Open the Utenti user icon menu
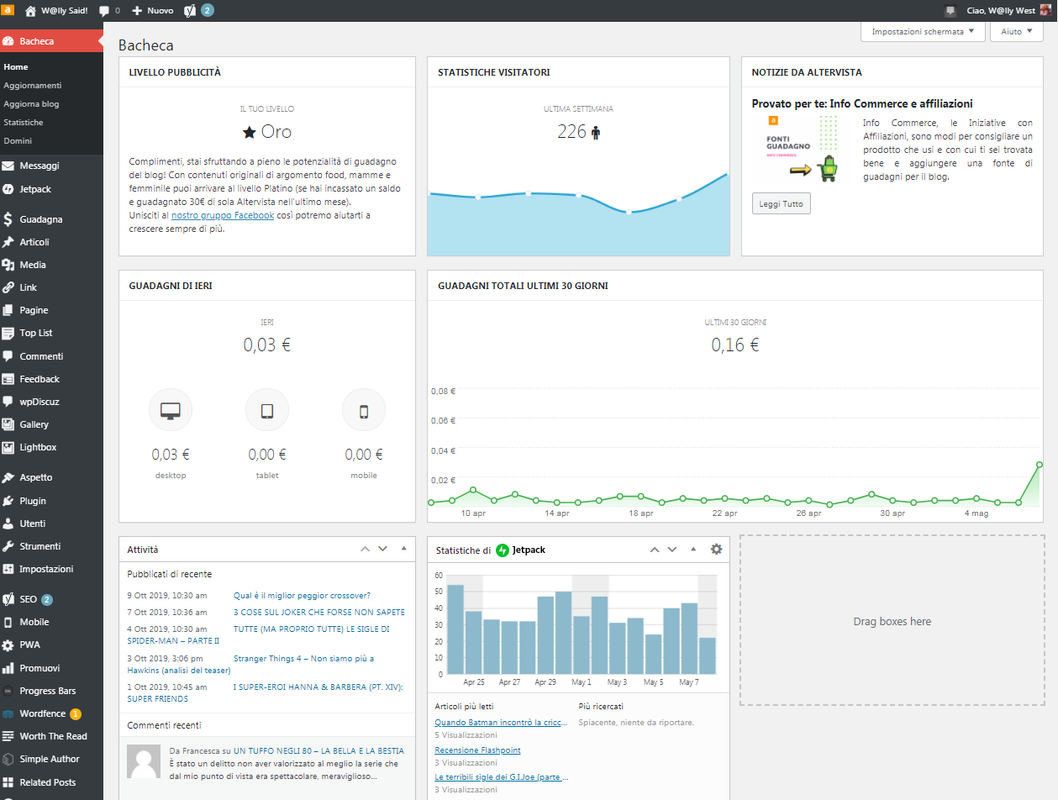This screenshot has width=1058, height=800. click(8, 523)
